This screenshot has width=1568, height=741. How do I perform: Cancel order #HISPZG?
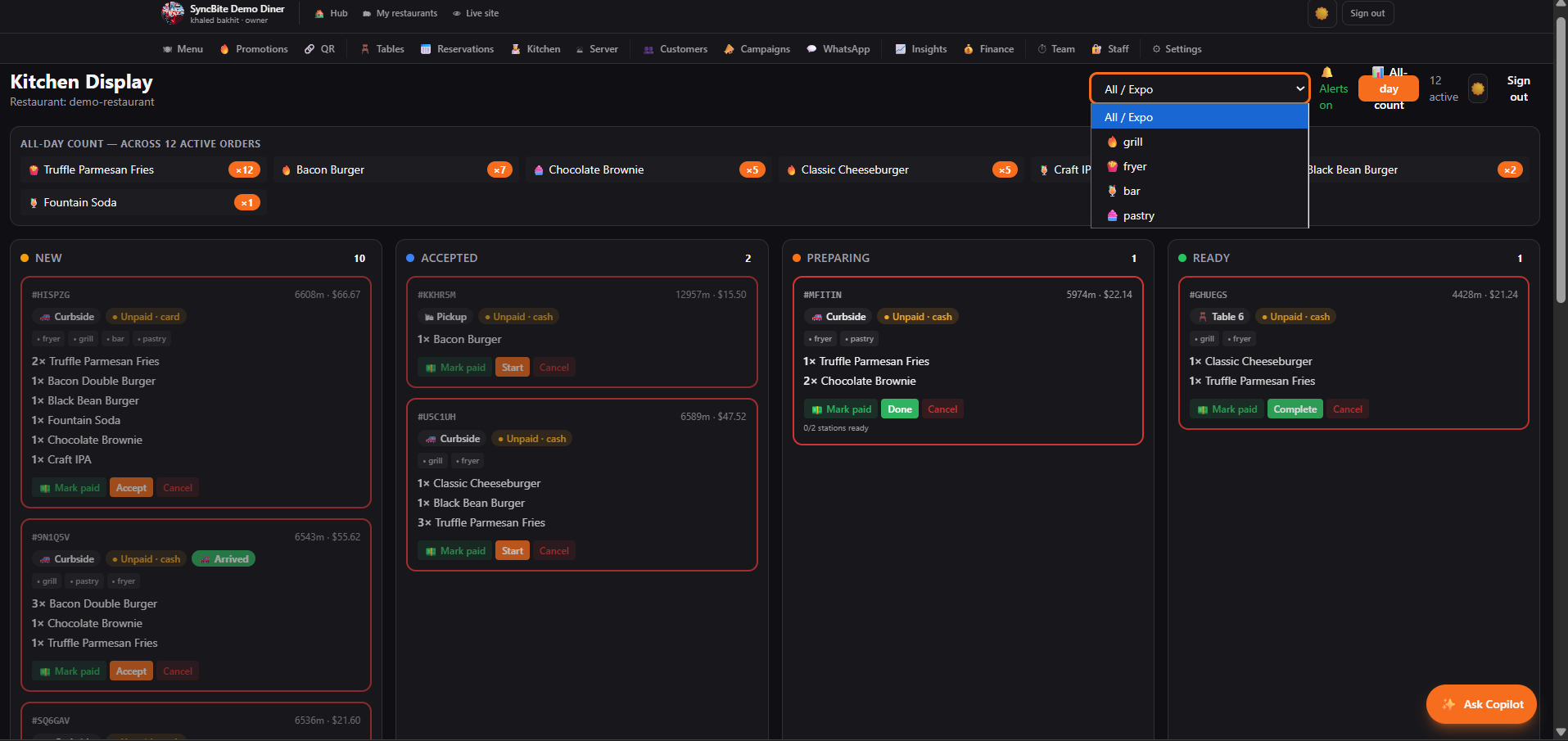[x=178, y=488]
